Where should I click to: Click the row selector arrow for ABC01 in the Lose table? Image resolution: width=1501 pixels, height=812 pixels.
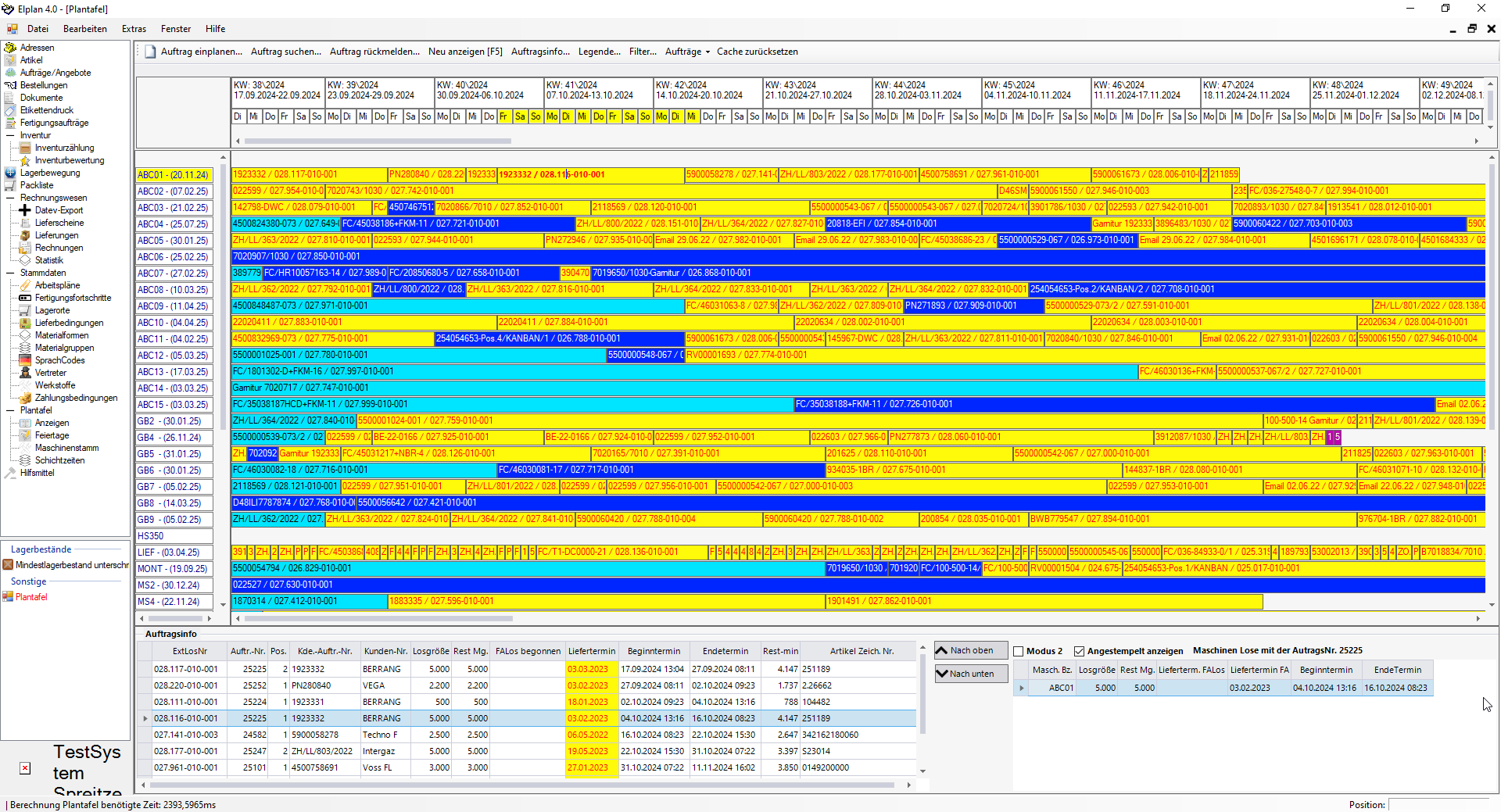[1021, 689]
